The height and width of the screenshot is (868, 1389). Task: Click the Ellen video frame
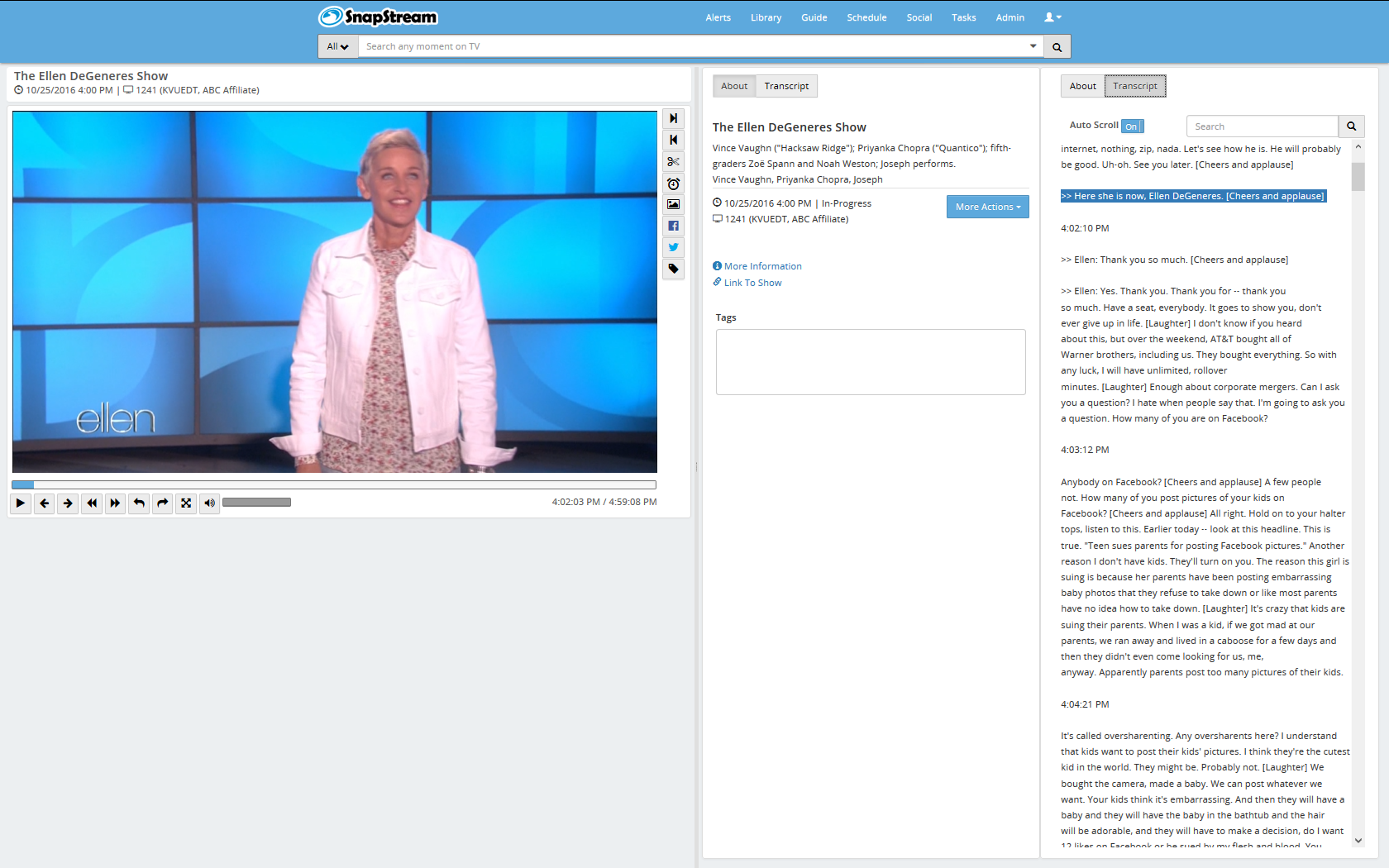coord(335,292)
